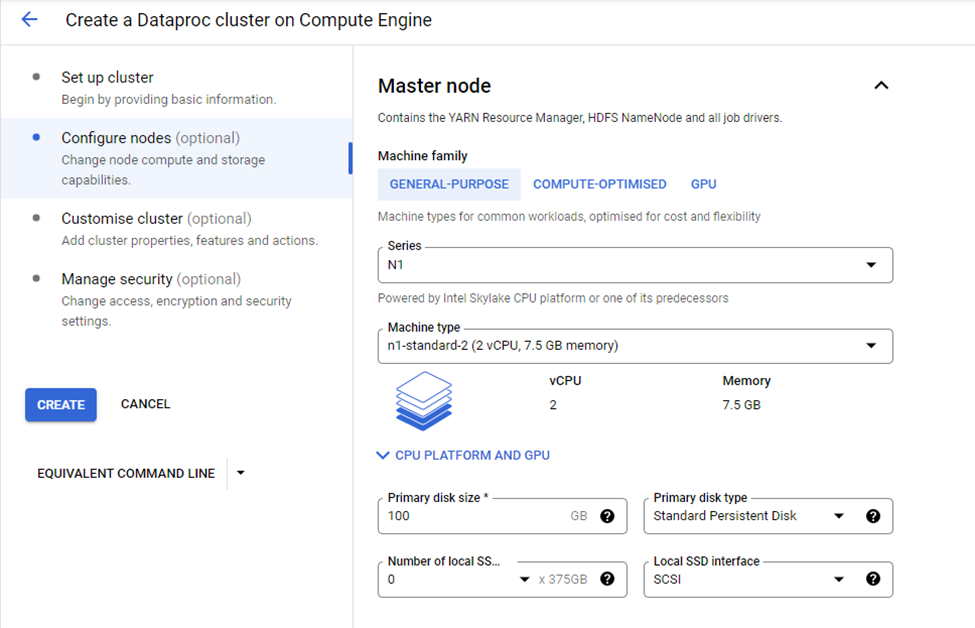Open the Series N1 dropdown
This screenshot has width=975, height=628.
tap(635, 266)
